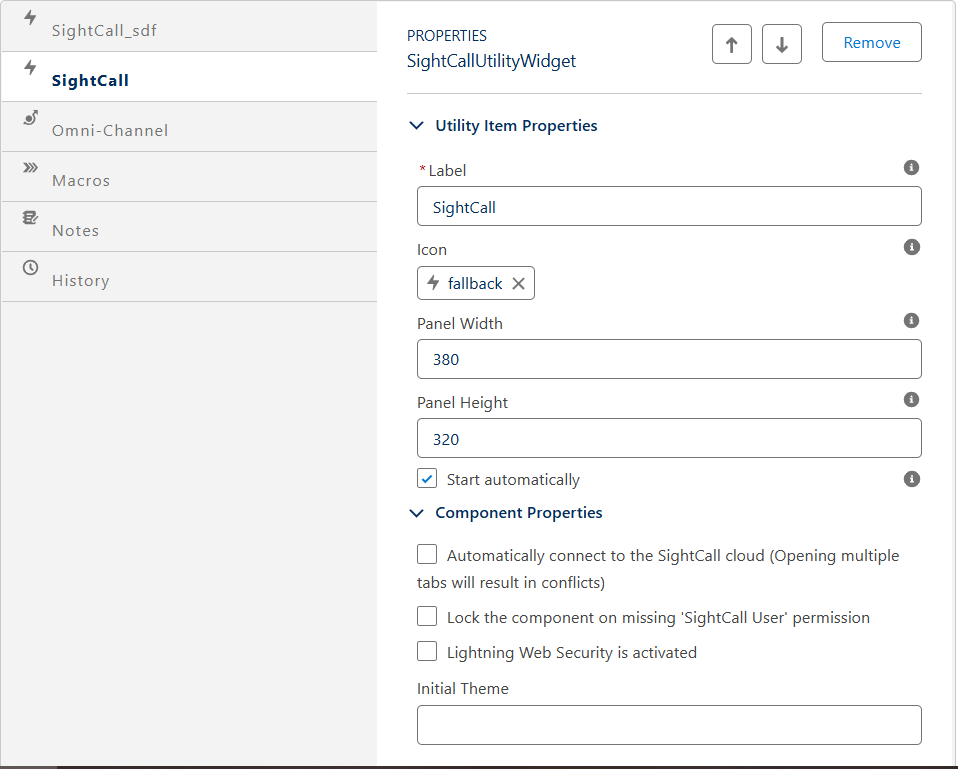This screenshot has height=769, width=958.
Task: Click the Component Properties heading text
Action: pyautogui.click(x=519, y=513)
